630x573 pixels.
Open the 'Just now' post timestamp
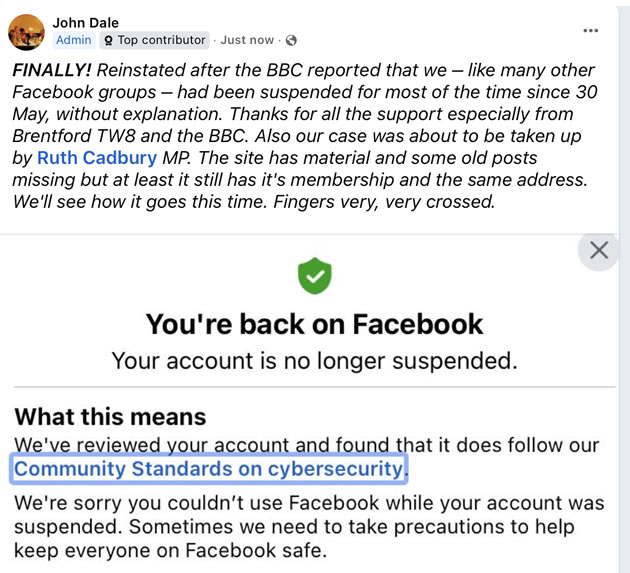pos(247,40)
